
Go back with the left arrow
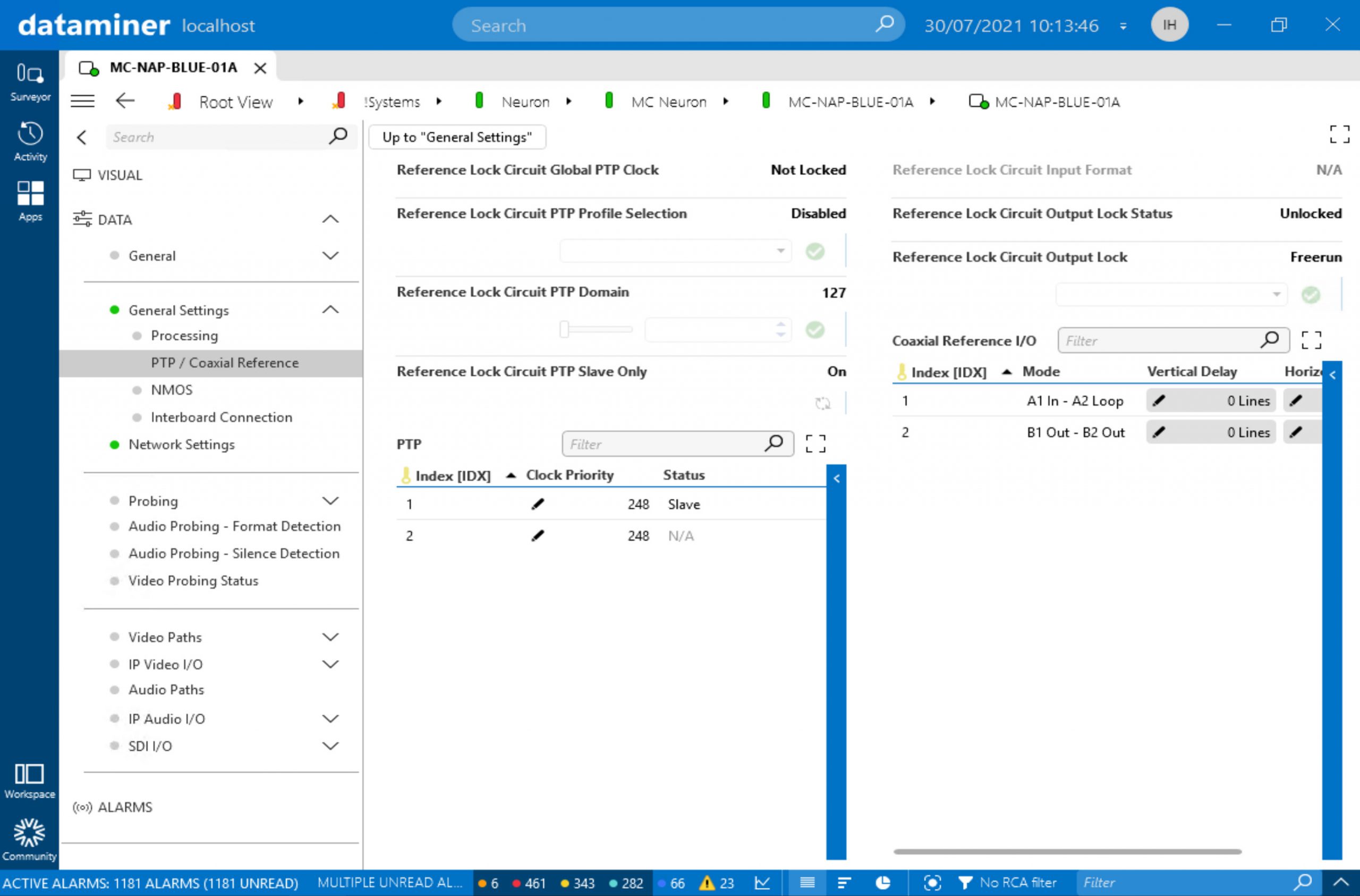[125, 101]
